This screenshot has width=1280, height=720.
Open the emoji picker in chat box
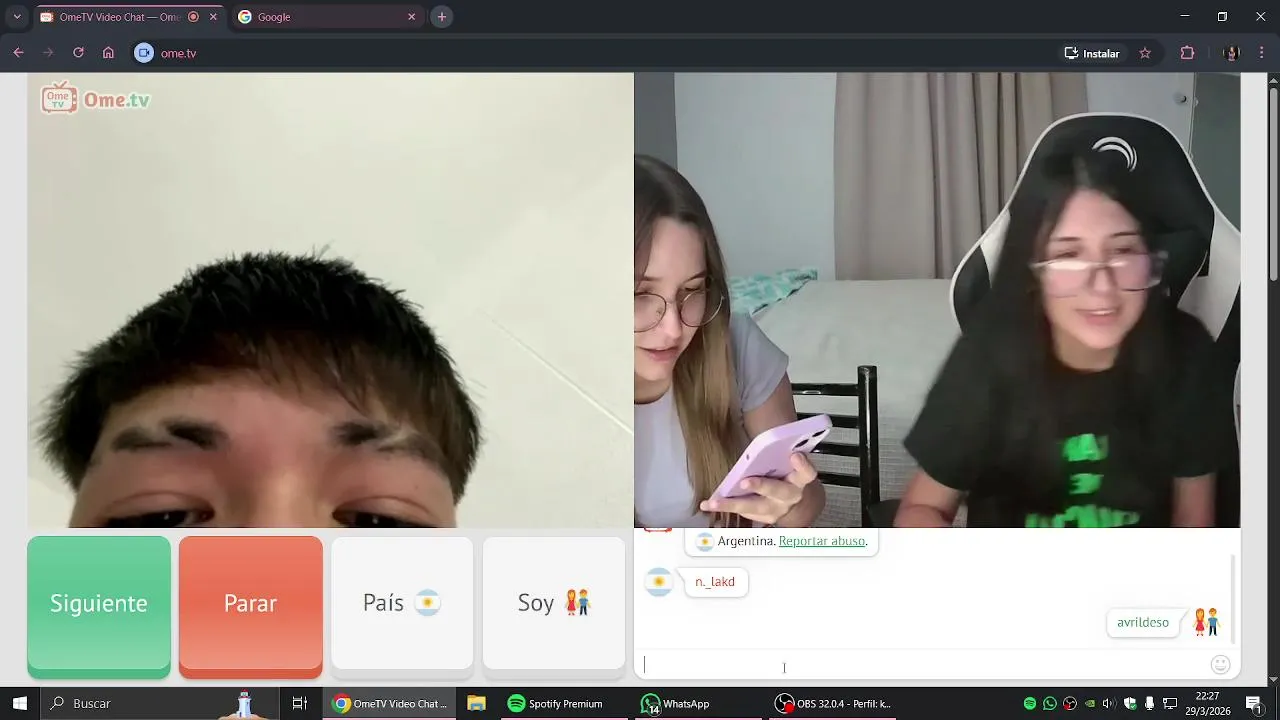point(1220,664)
